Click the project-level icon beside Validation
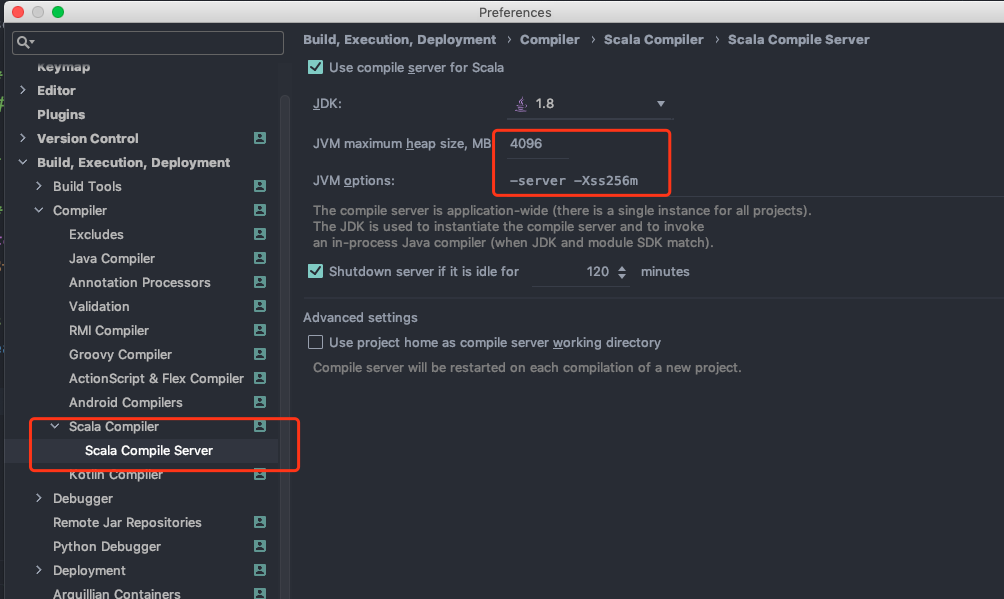1004x599 pixels. (x=260, y=306)
